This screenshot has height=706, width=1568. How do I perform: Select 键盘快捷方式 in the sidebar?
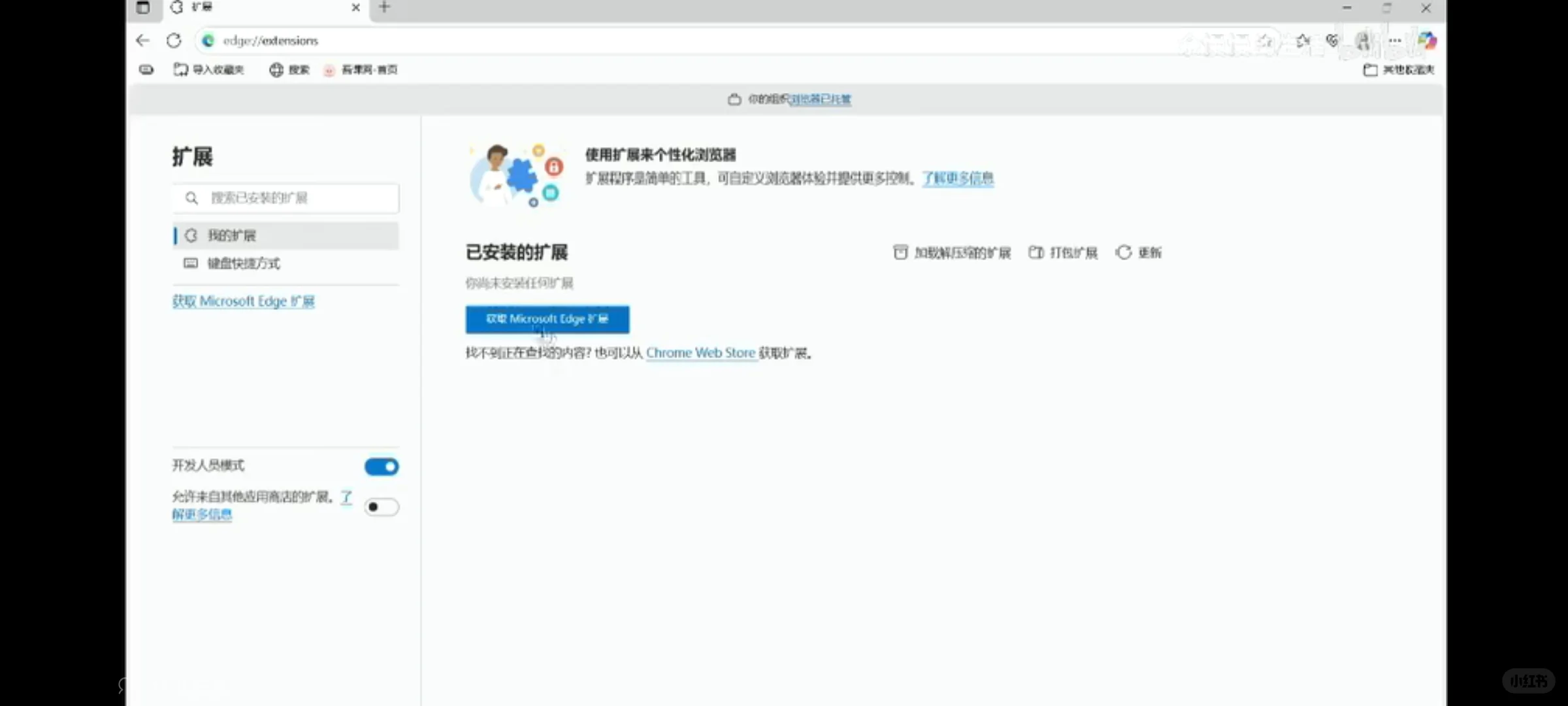pyautogui.click(x=243, y=263)
